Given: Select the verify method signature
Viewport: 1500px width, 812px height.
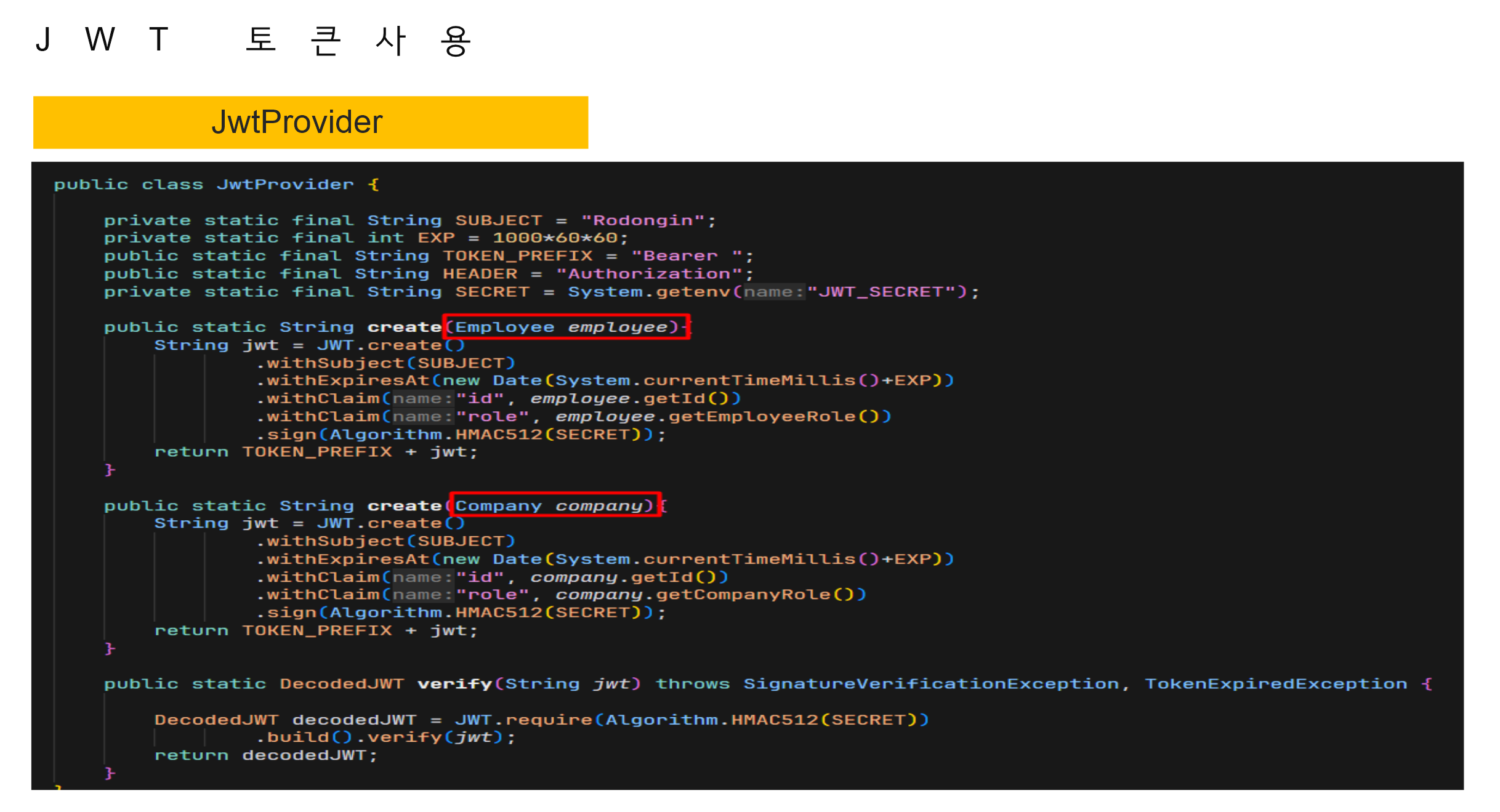Looking at the screenshot, I should [x=456, y=683].
